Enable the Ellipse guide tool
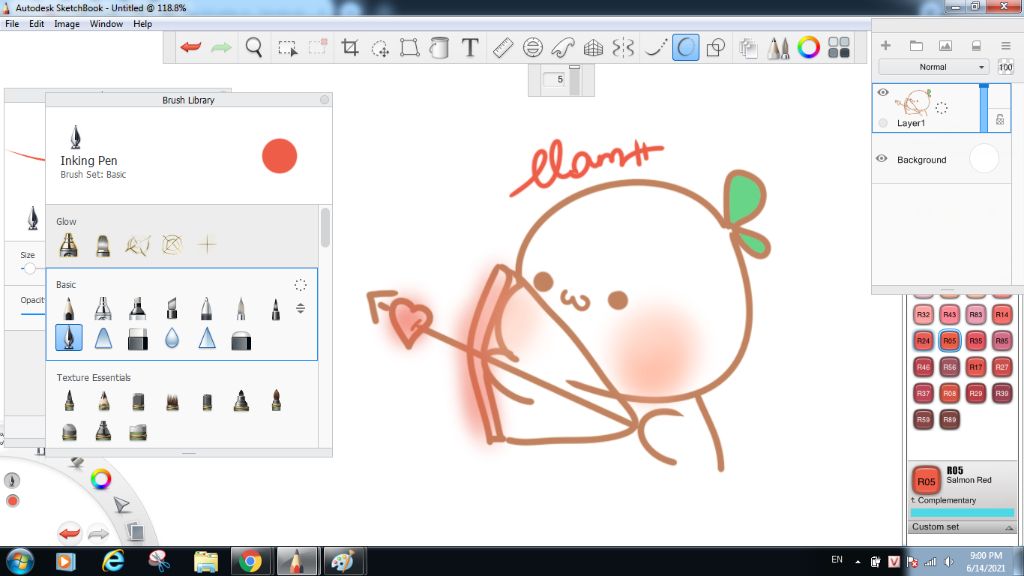Screen dimensions: 1024x576 533,48
